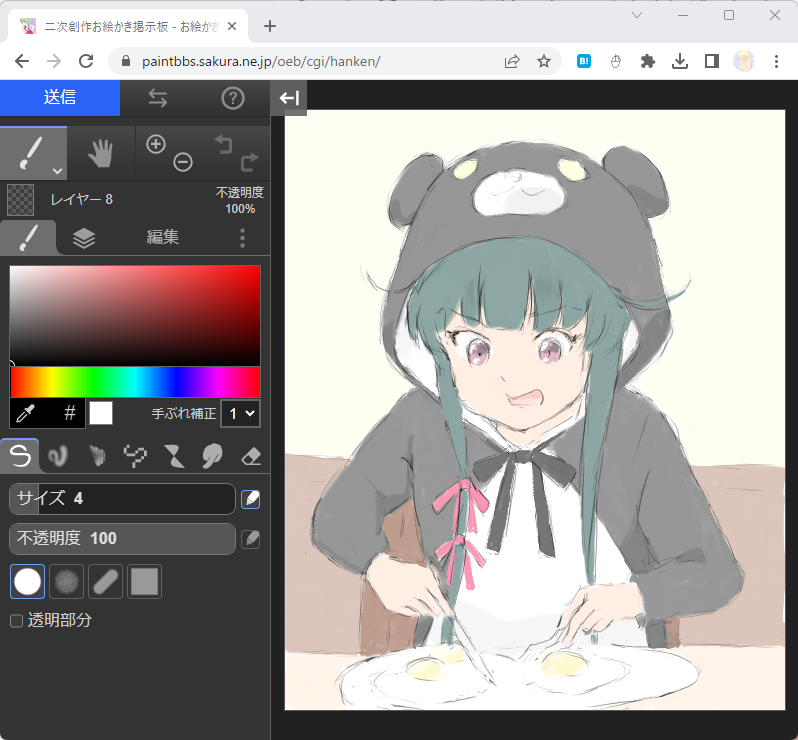This screenshot has height=740, width=798.
Task: Open a new browser tab
Action: point(270,26)
